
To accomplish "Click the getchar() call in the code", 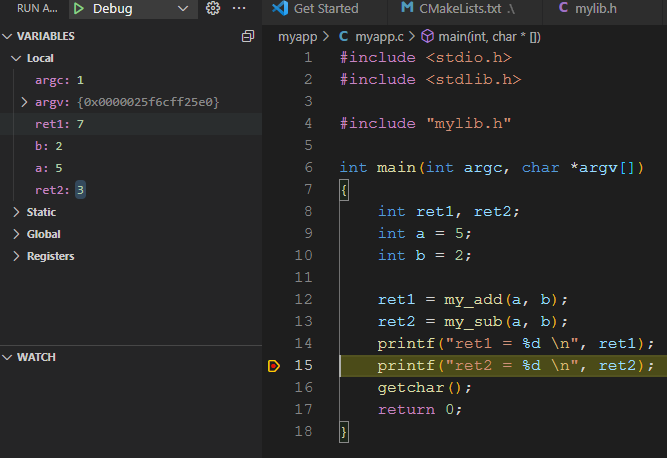I will pos(424,388).
